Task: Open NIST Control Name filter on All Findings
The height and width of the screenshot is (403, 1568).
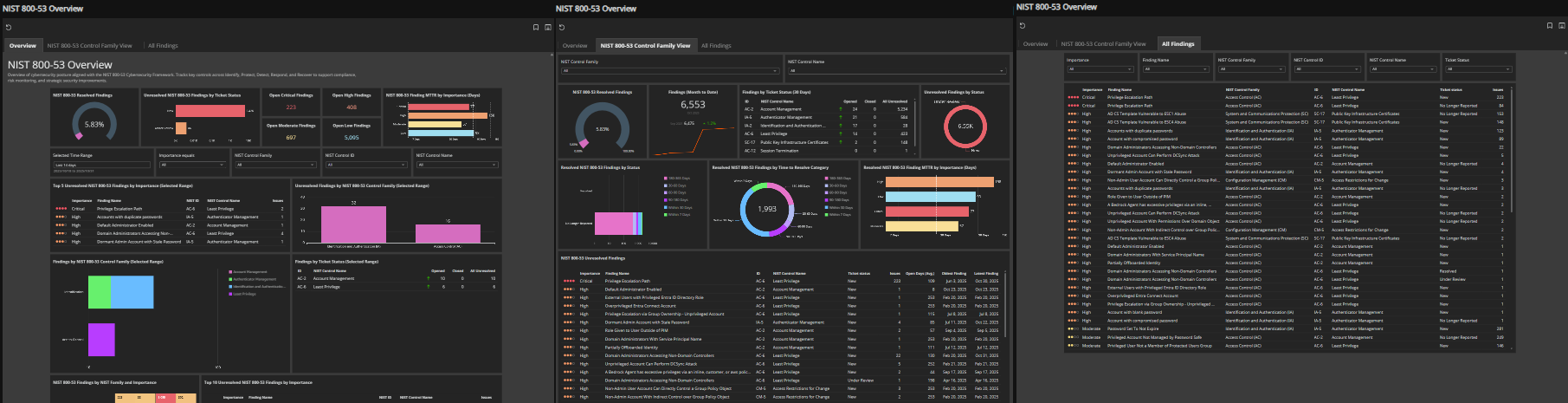Action: coord(1403,69)
